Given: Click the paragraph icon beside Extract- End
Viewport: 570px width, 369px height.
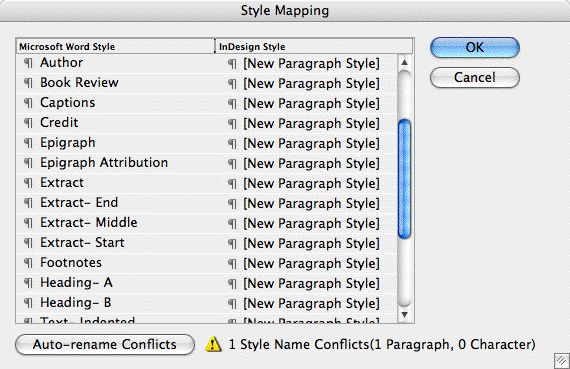Looking at the screenshot, I should (x=28, y=203).
